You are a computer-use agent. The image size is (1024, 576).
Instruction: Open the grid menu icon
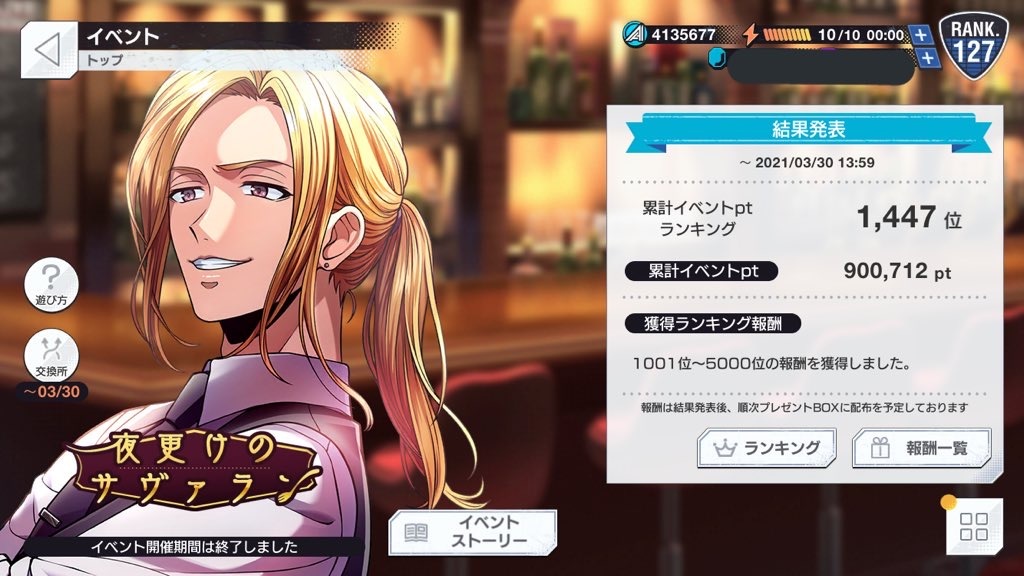[x=974, y=526]
